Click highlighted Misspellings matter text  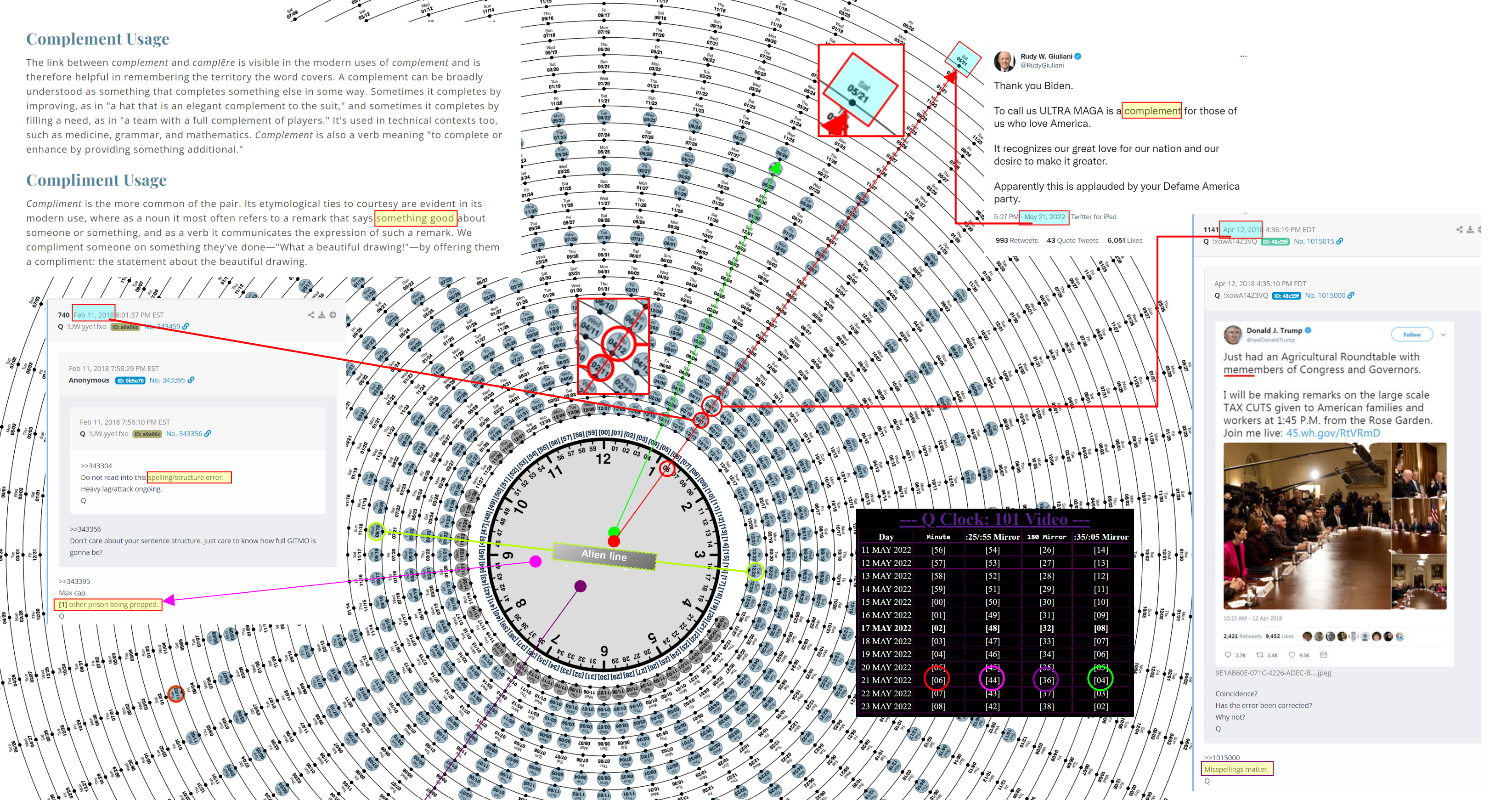tap(1237, 769)
